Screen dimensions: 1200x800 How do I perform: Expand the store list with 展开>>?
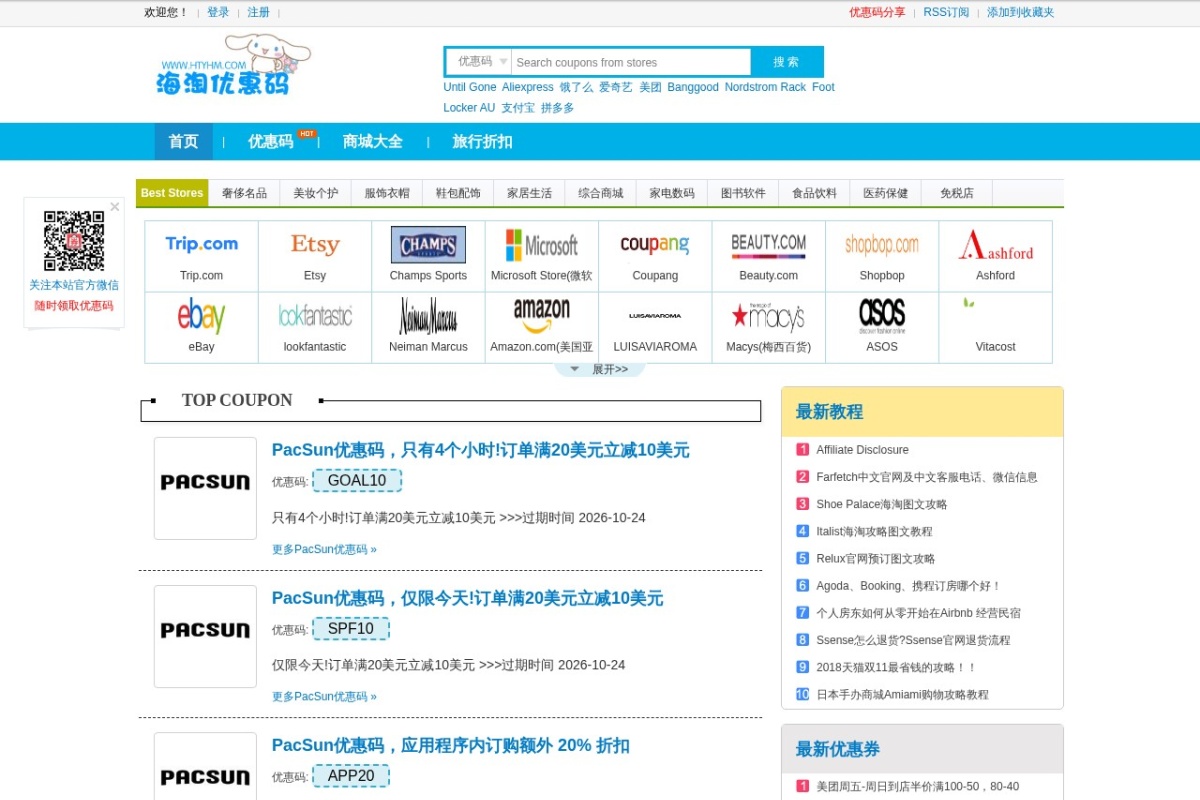tap(600, 369)
